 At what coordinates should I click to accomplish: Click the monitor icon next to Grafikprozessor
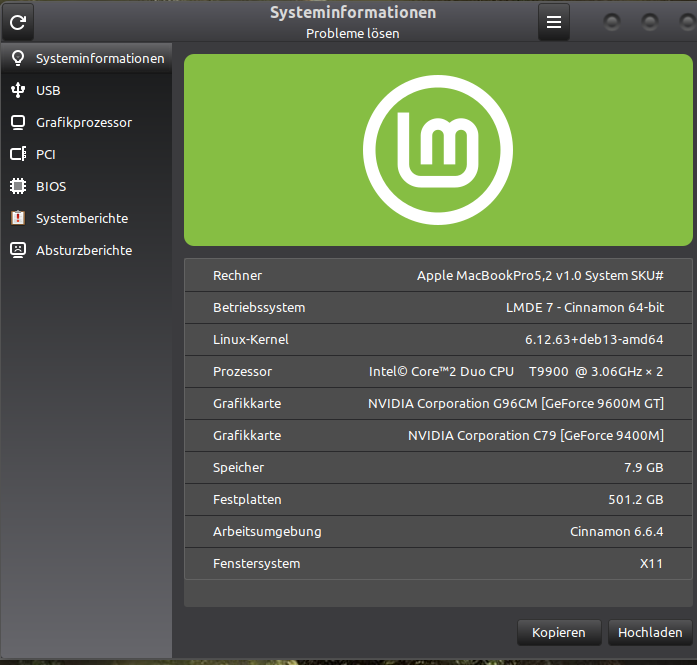click(17, 122)
